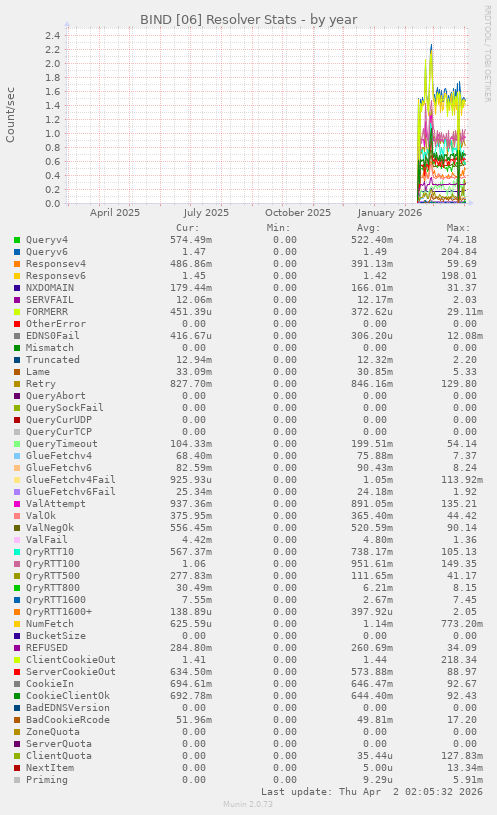The width and height of the screenshot is (497, 815).
Task: Click the ValOk legend label
Action: pos(41,516)
